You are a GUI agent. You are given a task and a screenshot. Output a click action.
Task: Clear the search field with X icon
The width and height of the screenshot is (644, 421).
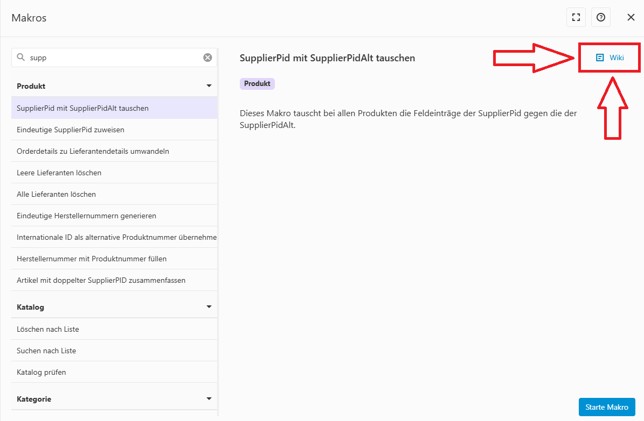tap(208, 58)
